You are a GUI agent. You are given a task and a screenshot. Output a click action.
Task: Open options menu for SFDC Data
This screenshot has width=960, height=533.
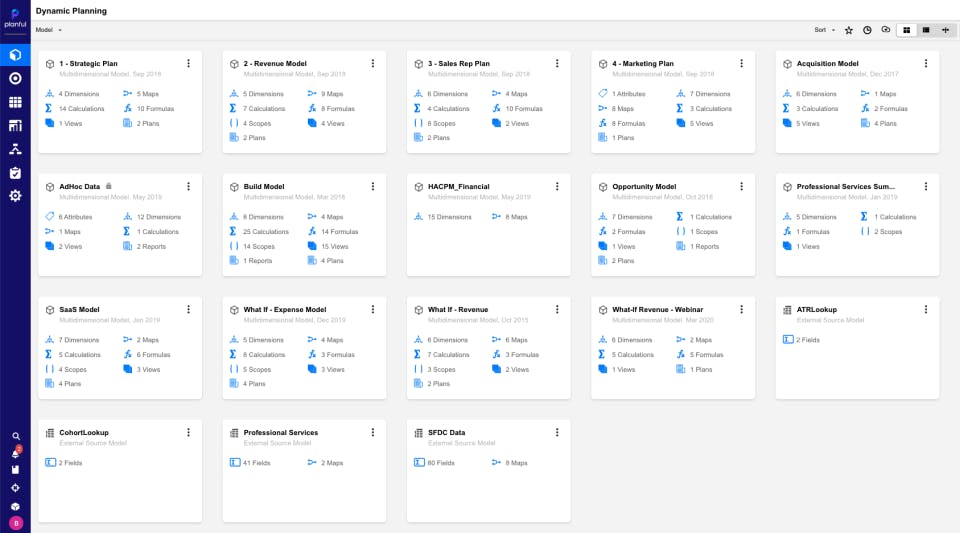557,433
